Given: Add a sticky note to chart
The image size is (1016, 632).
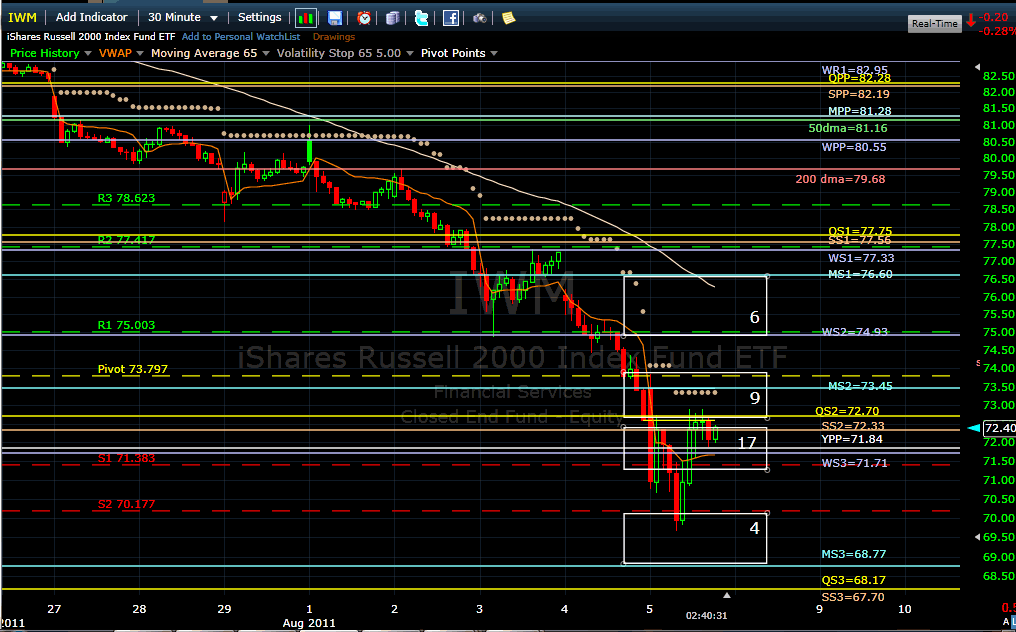Looking at the screenshot, I should coord(509,18).
